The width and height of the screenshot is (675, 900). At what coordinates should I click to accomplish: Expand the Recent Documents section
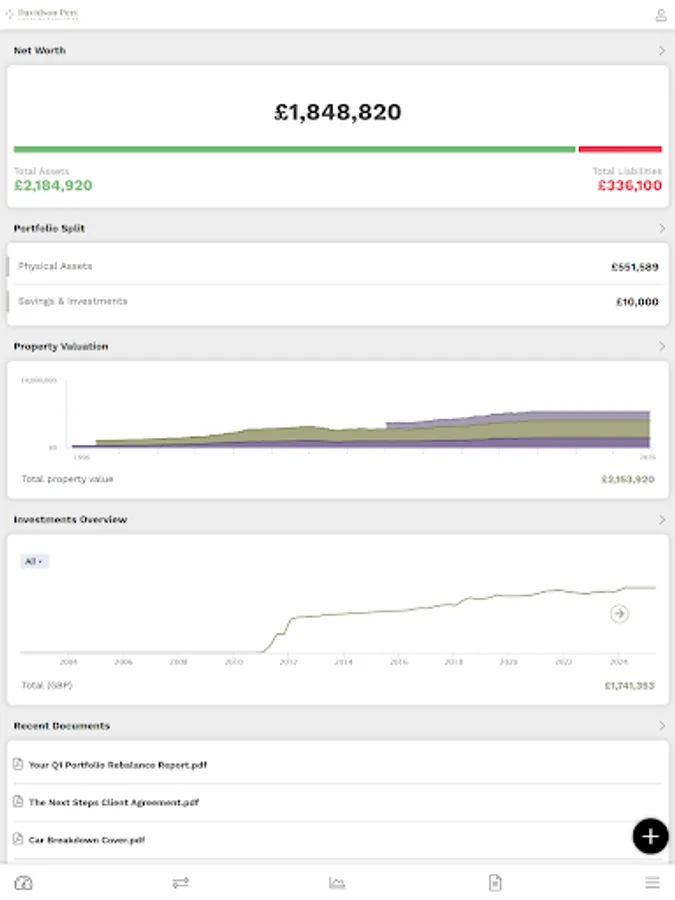point(662,726)
